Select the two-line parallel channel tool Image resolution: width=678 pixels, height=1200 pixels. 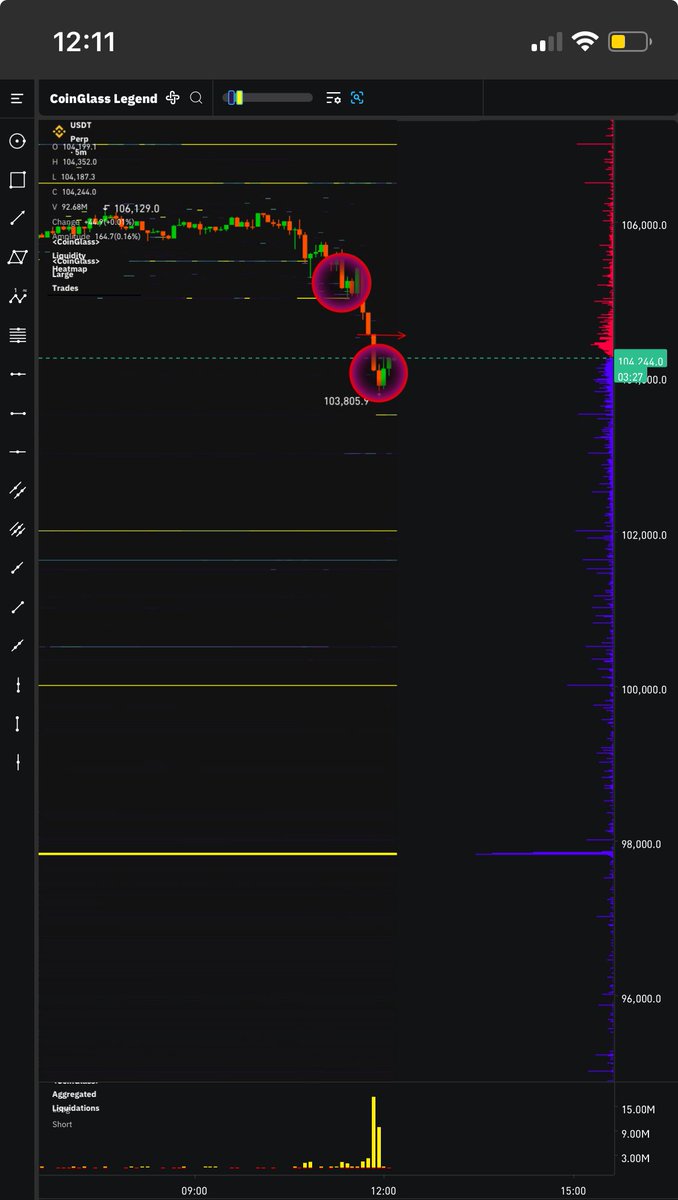17,490
